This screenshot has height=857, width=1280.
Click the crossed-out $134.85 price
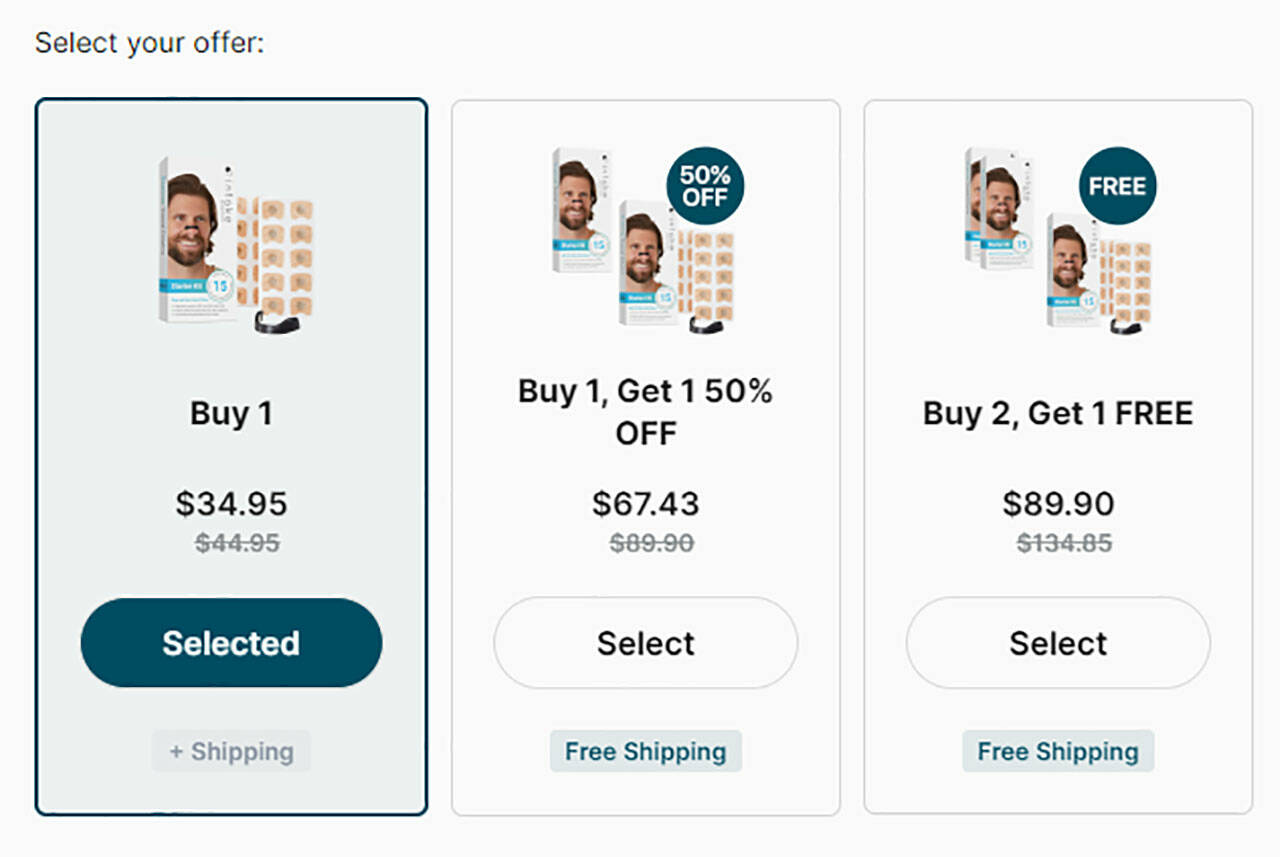tap(1064, 543)
